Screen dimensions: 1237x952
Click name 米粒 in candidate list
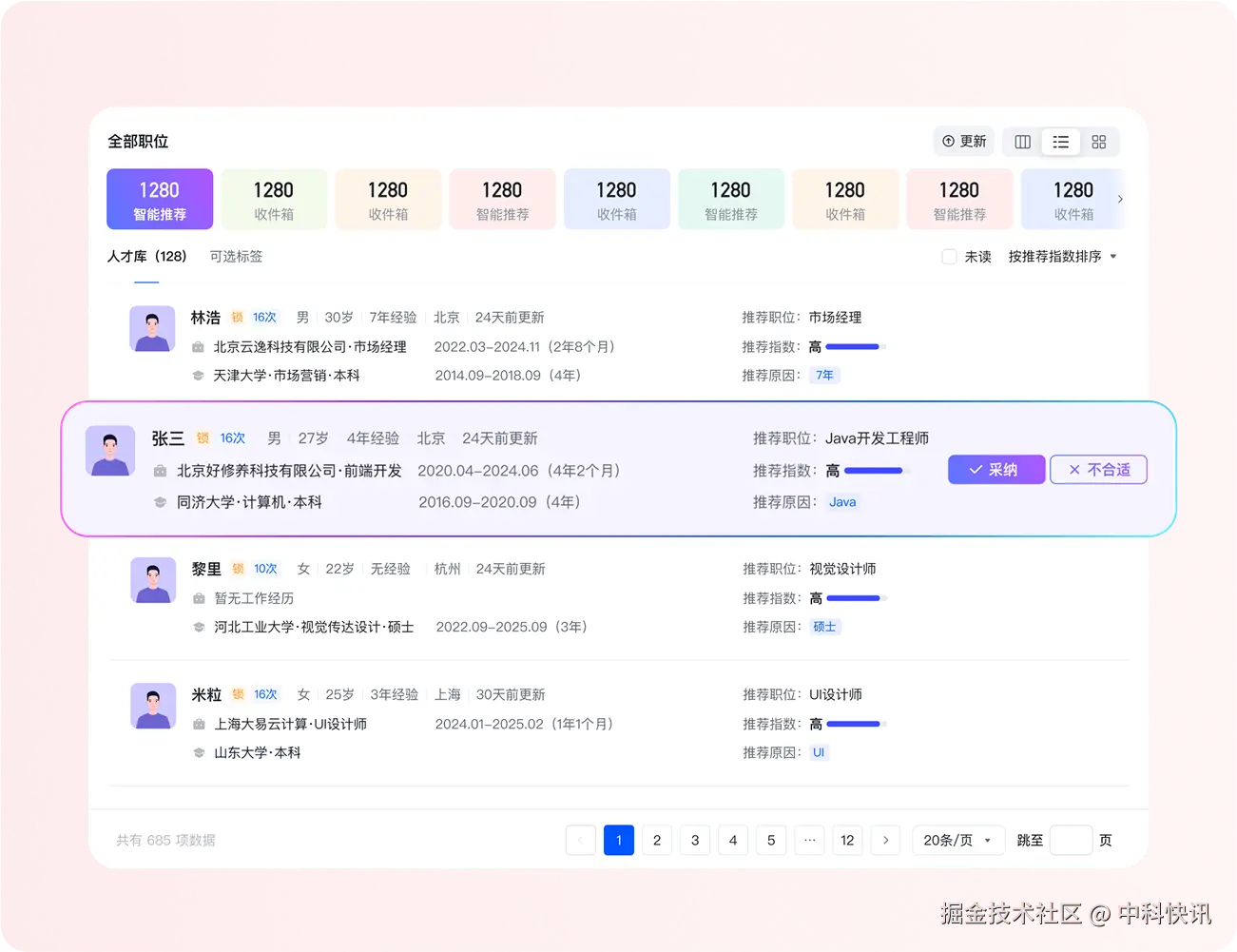point(206,694)
